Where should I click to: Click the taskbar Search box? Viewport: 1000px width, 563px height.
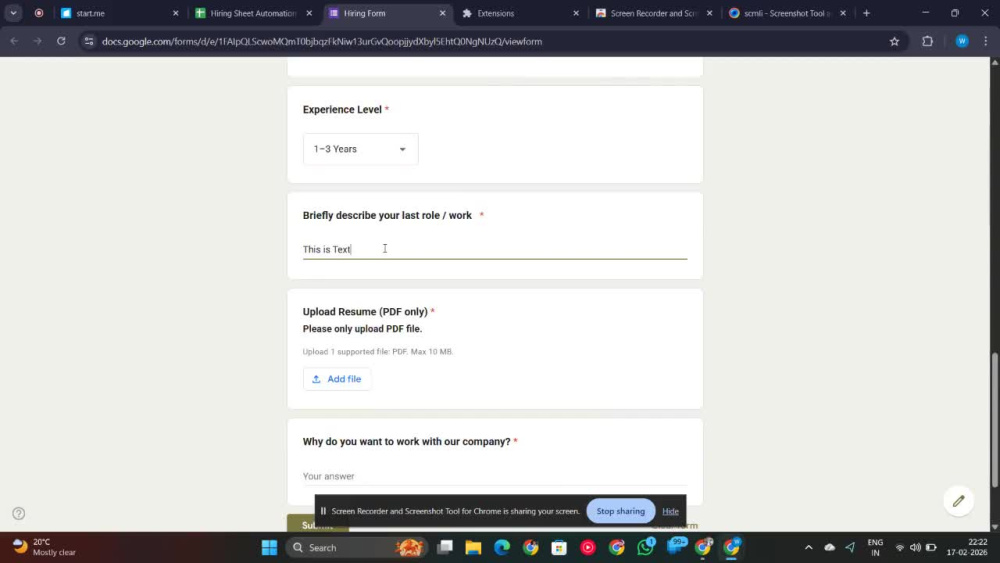coord(357,547)
